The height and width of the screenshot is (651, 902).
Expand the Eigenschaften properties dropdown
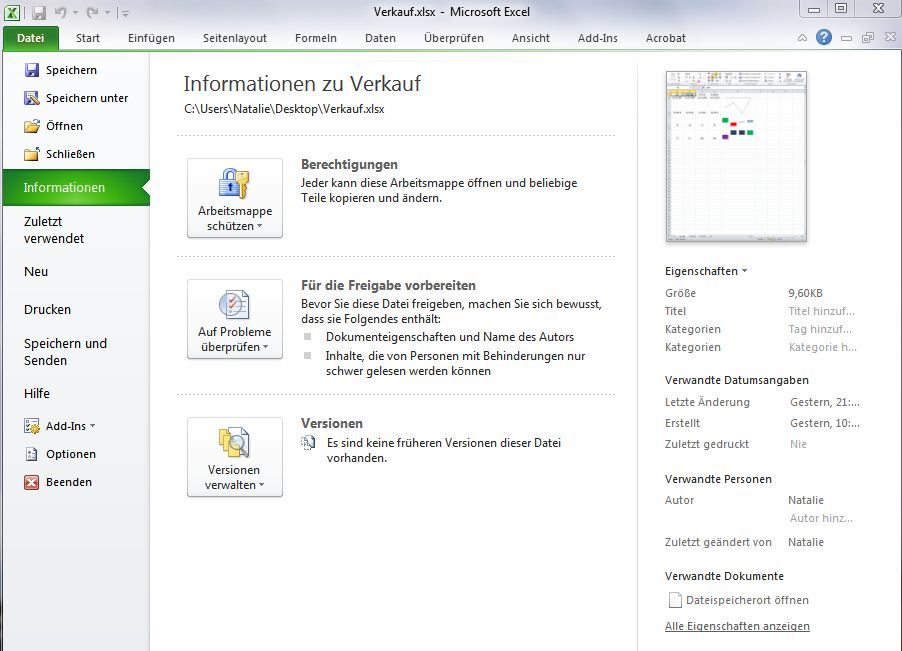pyautogui.click(x=706, y=271)
